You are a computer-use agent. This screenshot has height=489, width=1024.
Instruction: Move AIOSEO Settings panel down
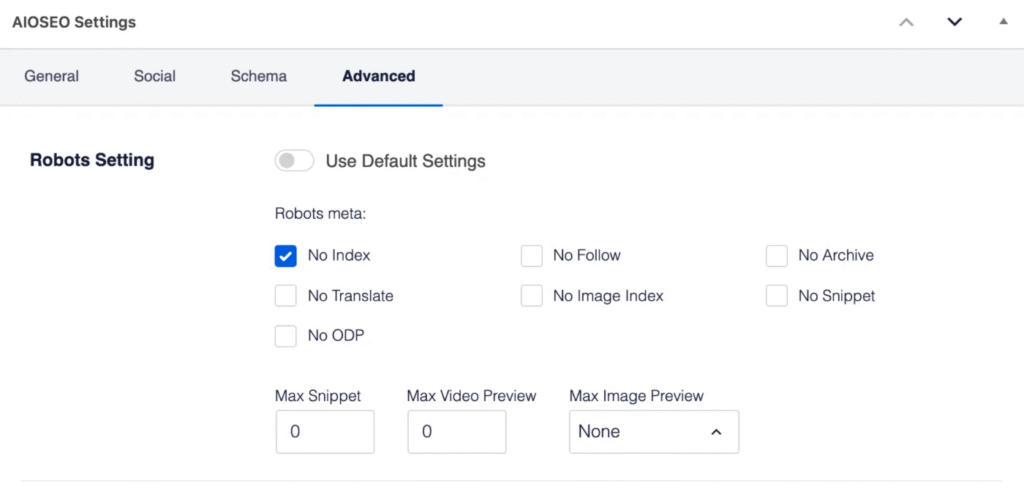click(954, 22)
